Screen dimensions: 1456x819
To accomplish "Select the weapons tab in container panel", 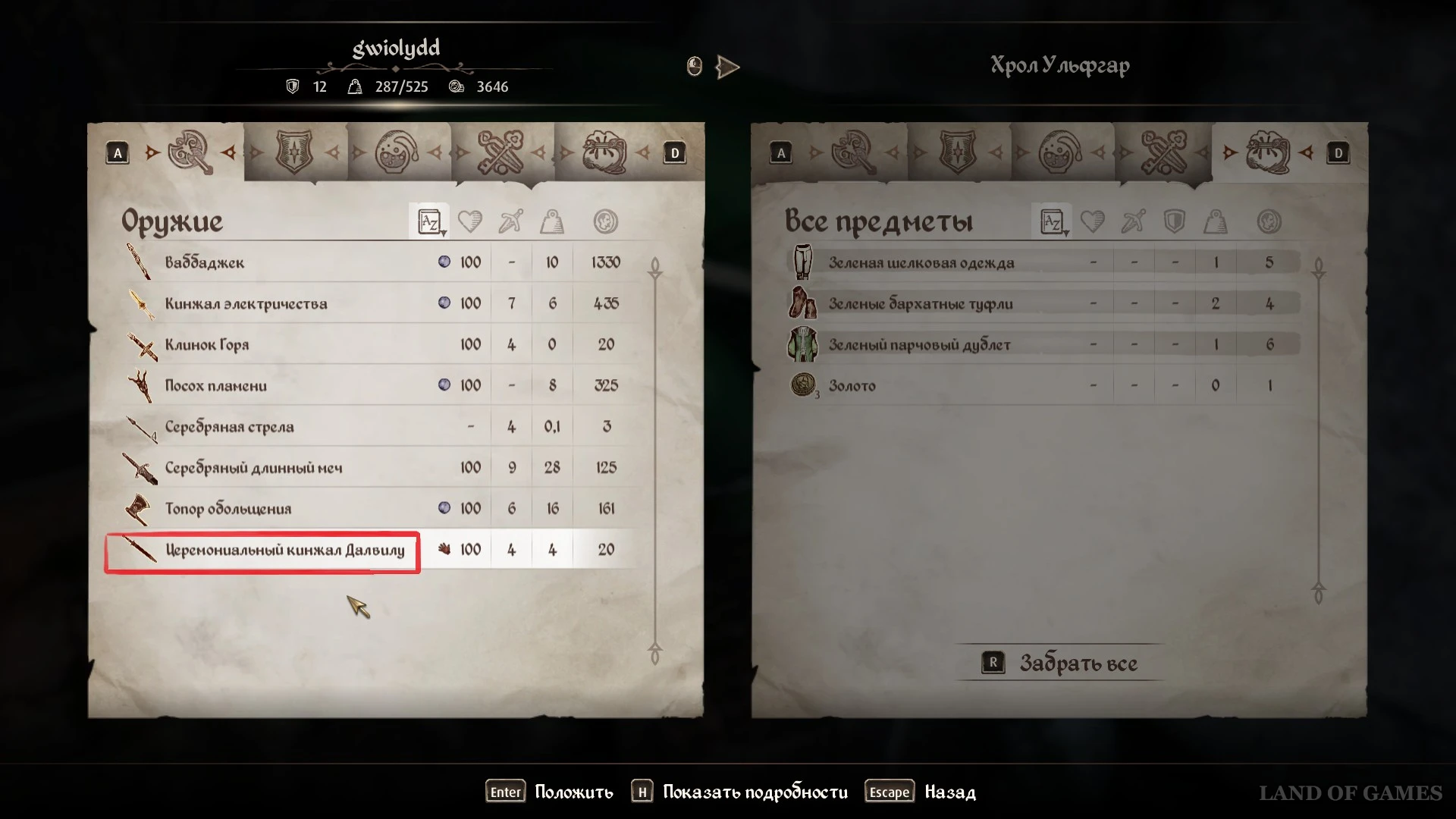I will pyautogui.click(x=854, y=152).
